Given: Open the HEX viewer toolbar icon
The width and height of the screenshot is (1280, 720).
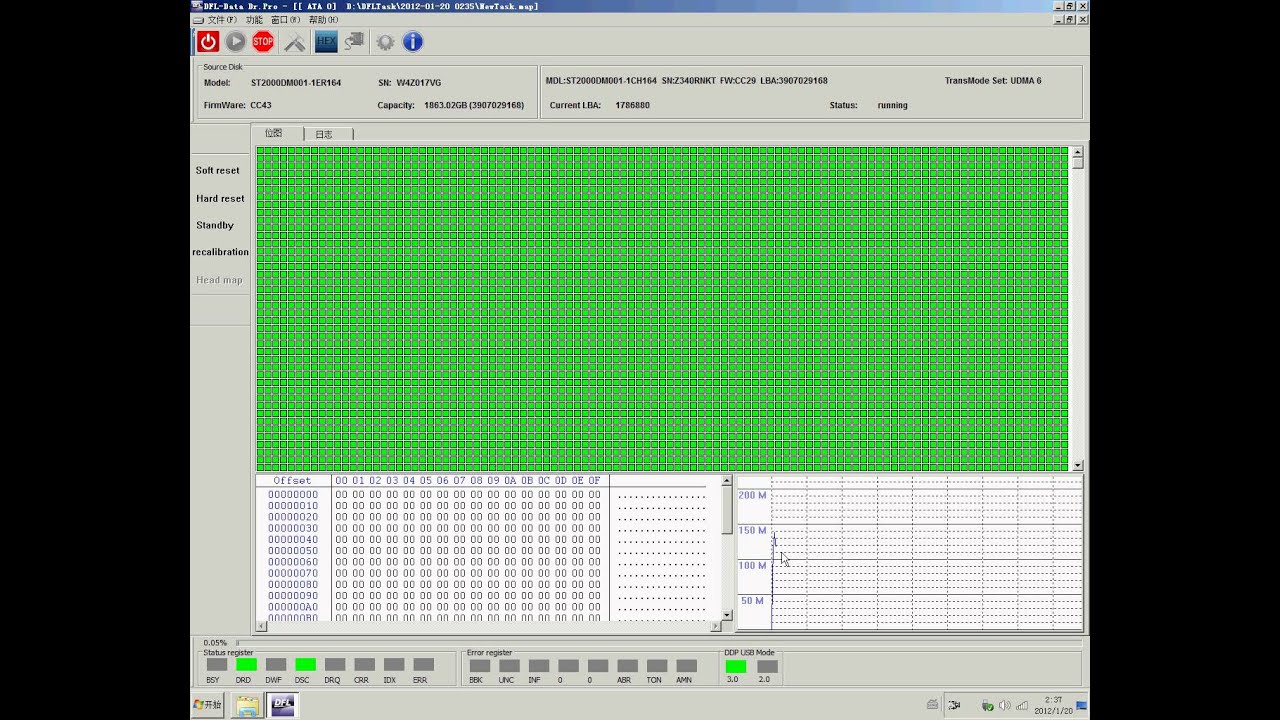Looking at the screenshot, I should point(326,41).
